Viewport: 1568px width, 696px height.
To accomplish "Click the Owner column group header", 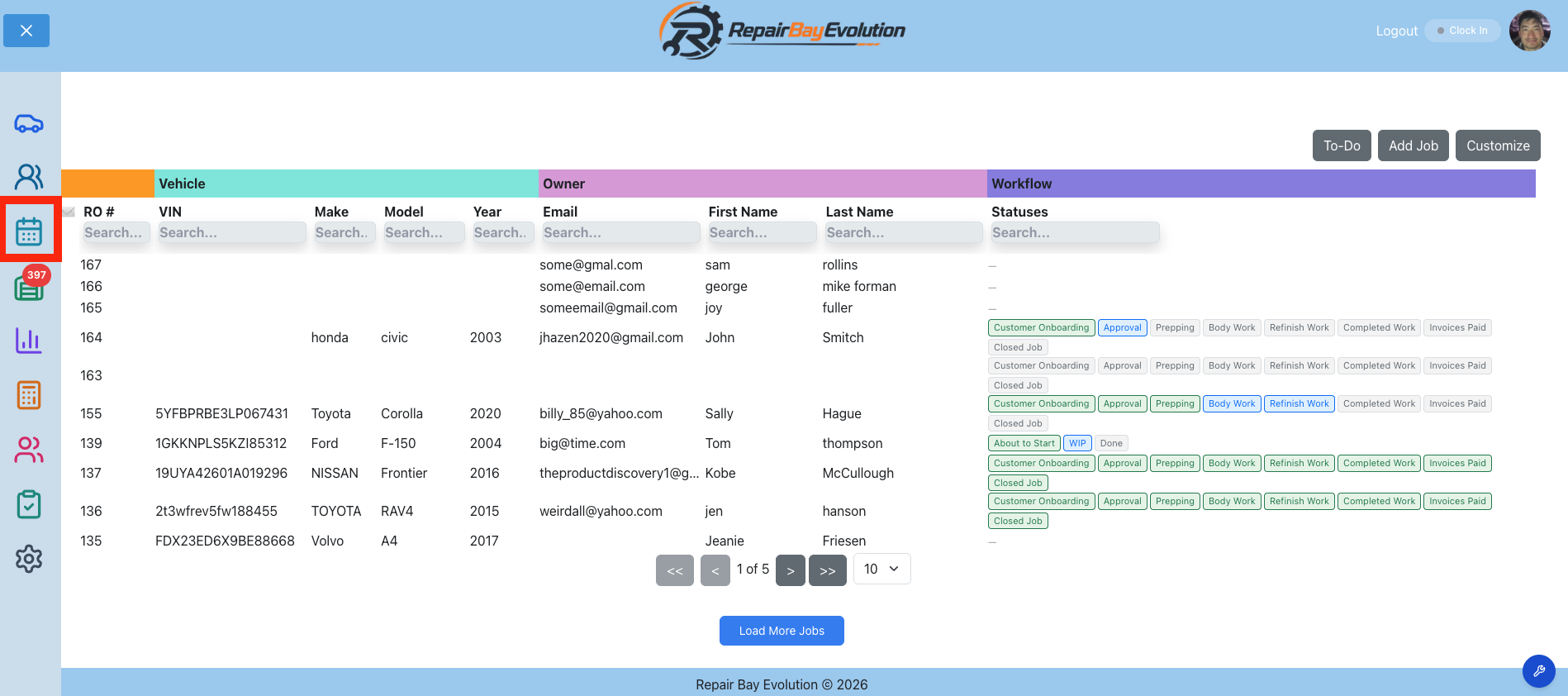I will 763,184.
